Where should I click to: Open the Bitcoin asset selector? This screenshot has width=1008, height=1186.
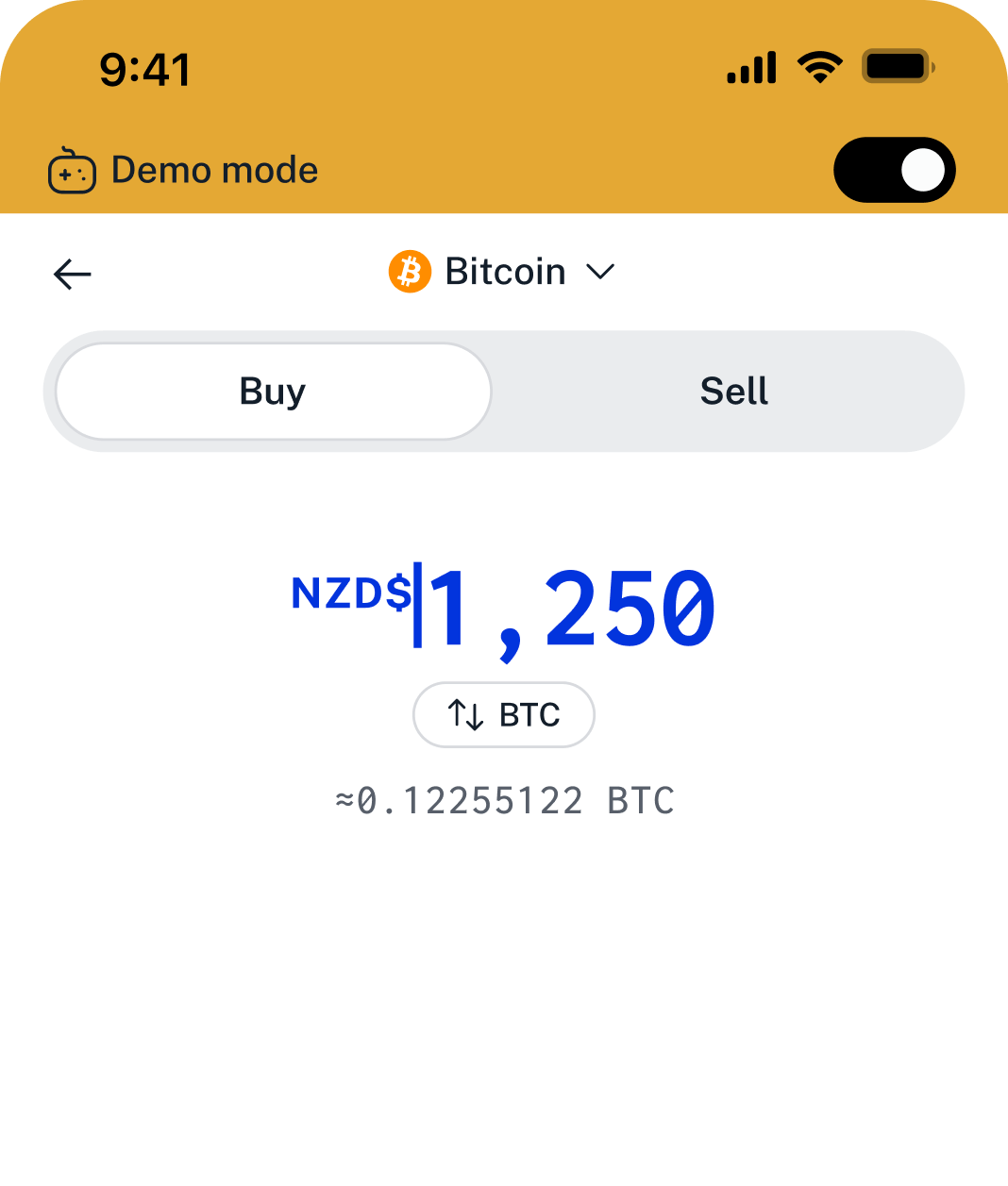point(502,272)
